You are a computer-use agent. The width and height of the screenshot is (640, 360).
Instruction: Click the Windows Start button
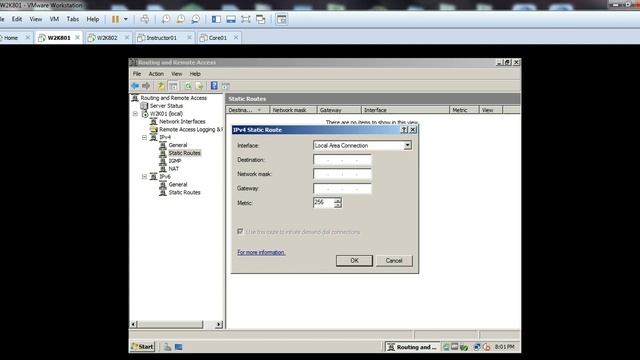[x=142, y=347]
